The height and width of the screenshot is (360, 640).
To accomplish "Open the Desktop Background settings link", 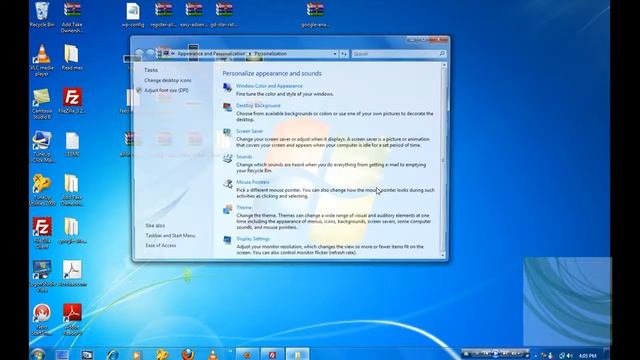I will pyautogui.click(x=258, y=106).
